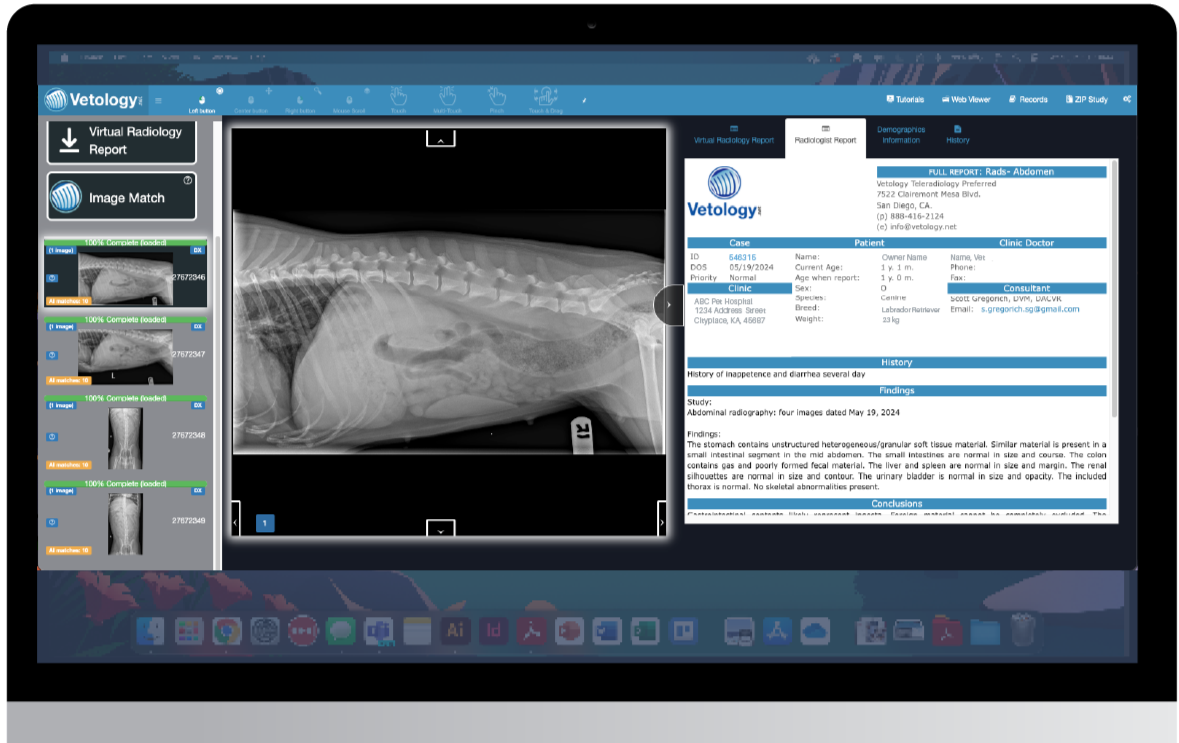Click the hamburger menu beside Vetology logo
The width and height of the screenshot is (1179, 743).
158,100
